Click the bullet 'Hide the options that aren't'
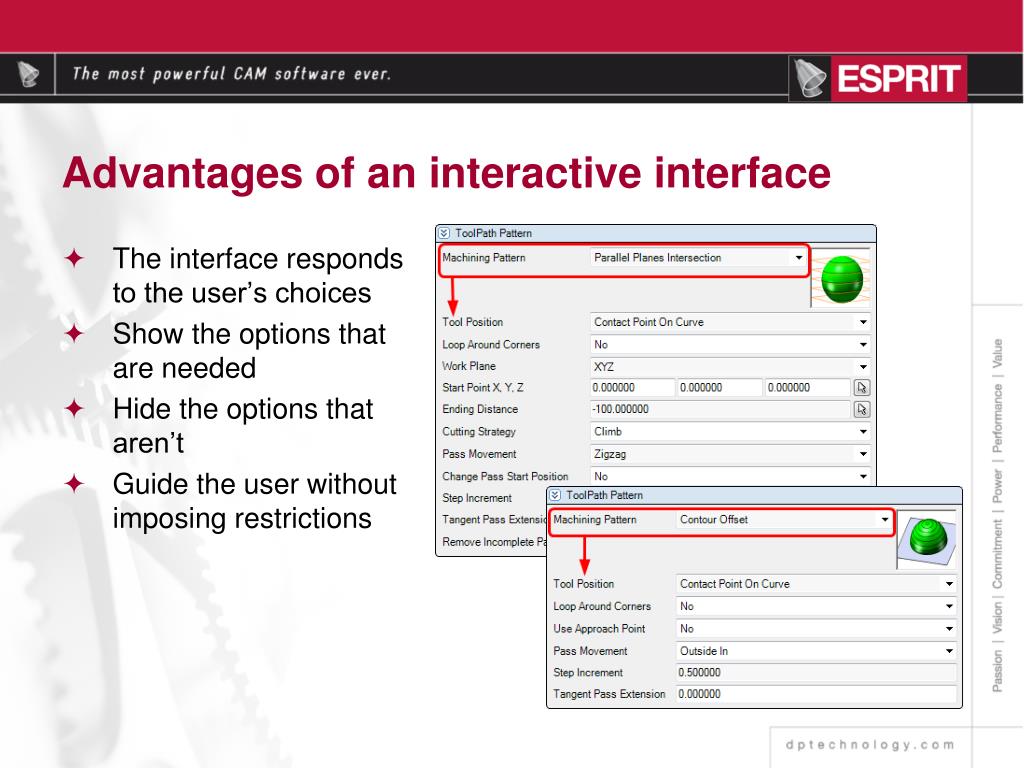This screenshot has height=768, width=1024. coord(243,426)
